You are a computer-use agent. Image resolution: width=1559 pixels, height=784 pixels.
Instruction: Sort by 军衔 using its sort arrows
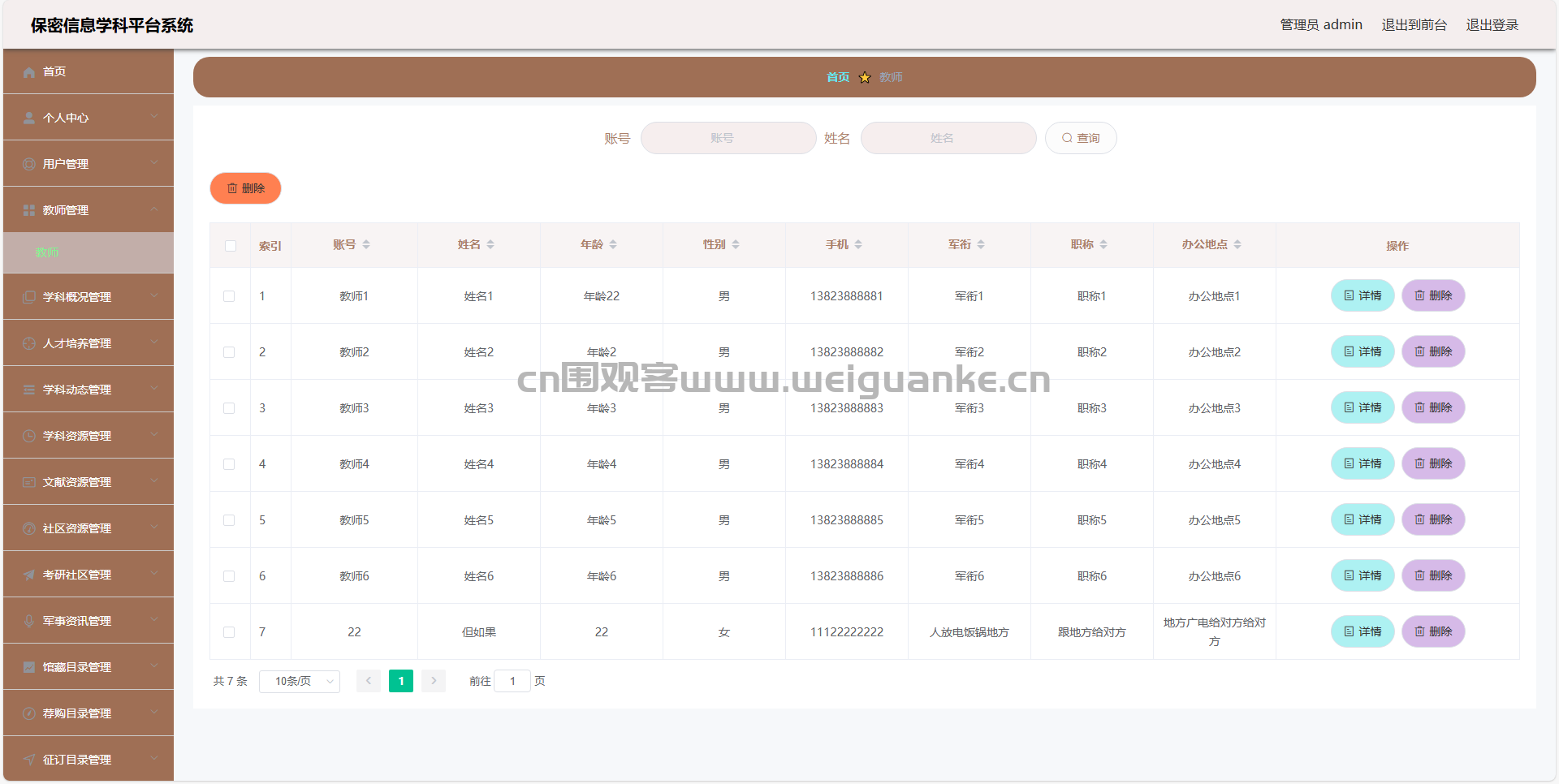coord(981,245)
